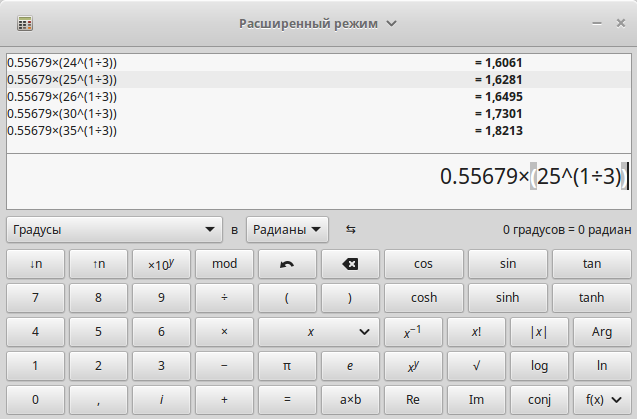This screenshot has width=637, height=419.
Task: Click the square root √ button
Action: tap(476, 366)
